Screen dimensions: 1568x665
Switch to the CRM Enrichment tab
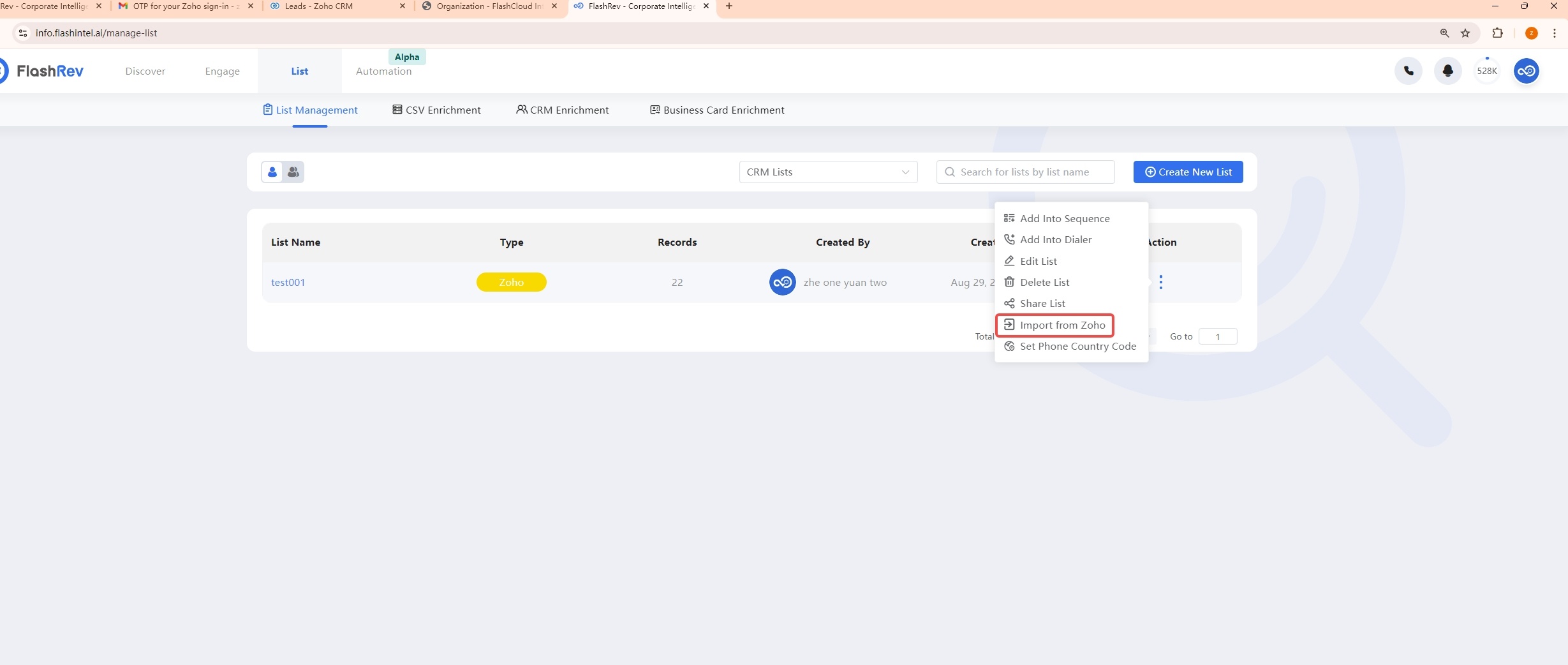[x=563, y=110]
